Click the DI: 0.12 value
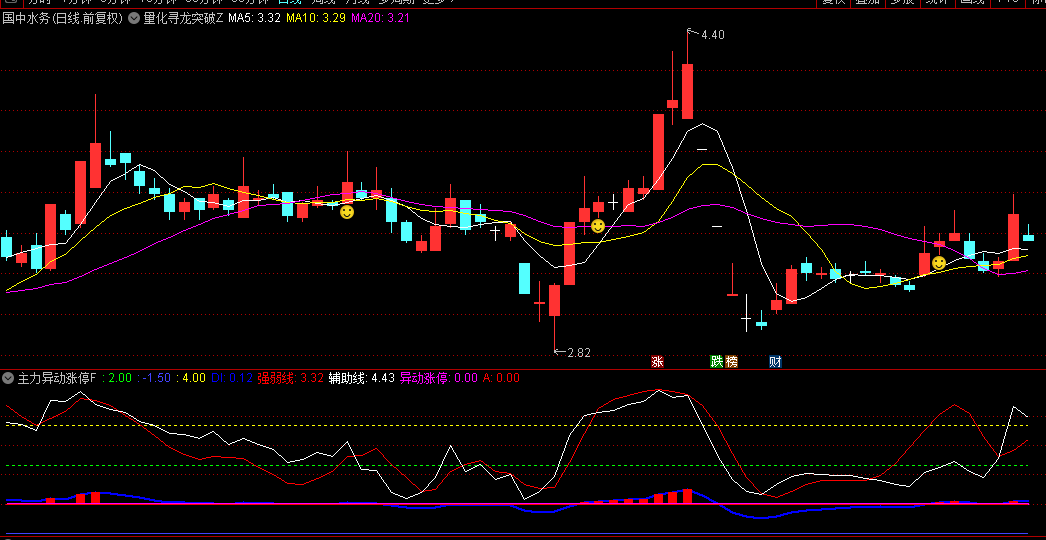Screen dimensions: 1046x540 point(232,378)
